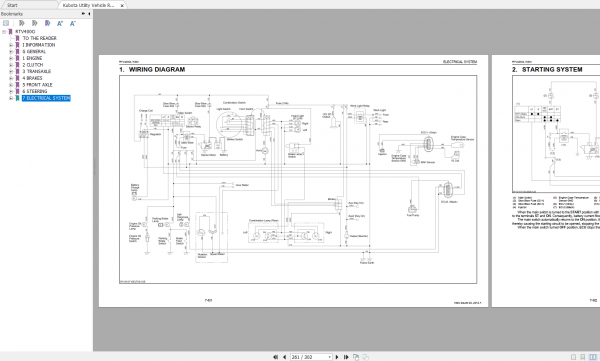The height and width of the screenshot is (361, 600).
Task: Click the second gray bookmark toolbar icon
Action: 34,23
